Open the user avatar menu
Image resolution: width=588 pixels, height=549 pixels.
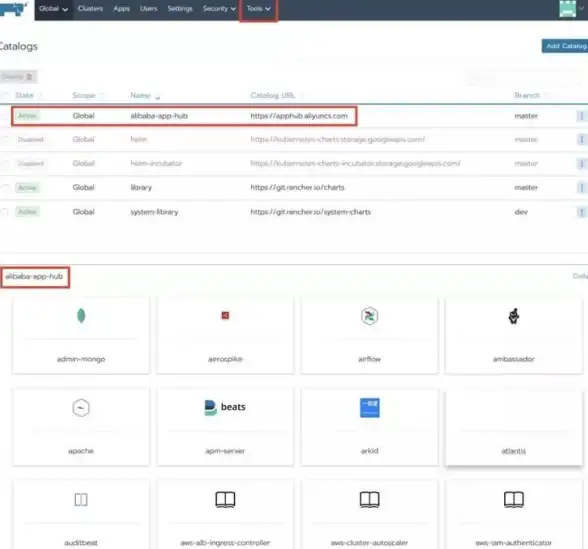568,8
